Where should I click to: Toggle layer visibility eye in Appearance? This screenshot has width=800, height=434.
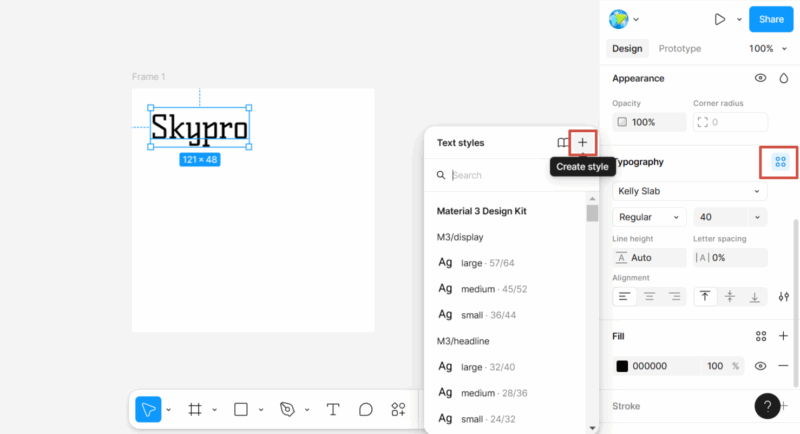(760, 78)
